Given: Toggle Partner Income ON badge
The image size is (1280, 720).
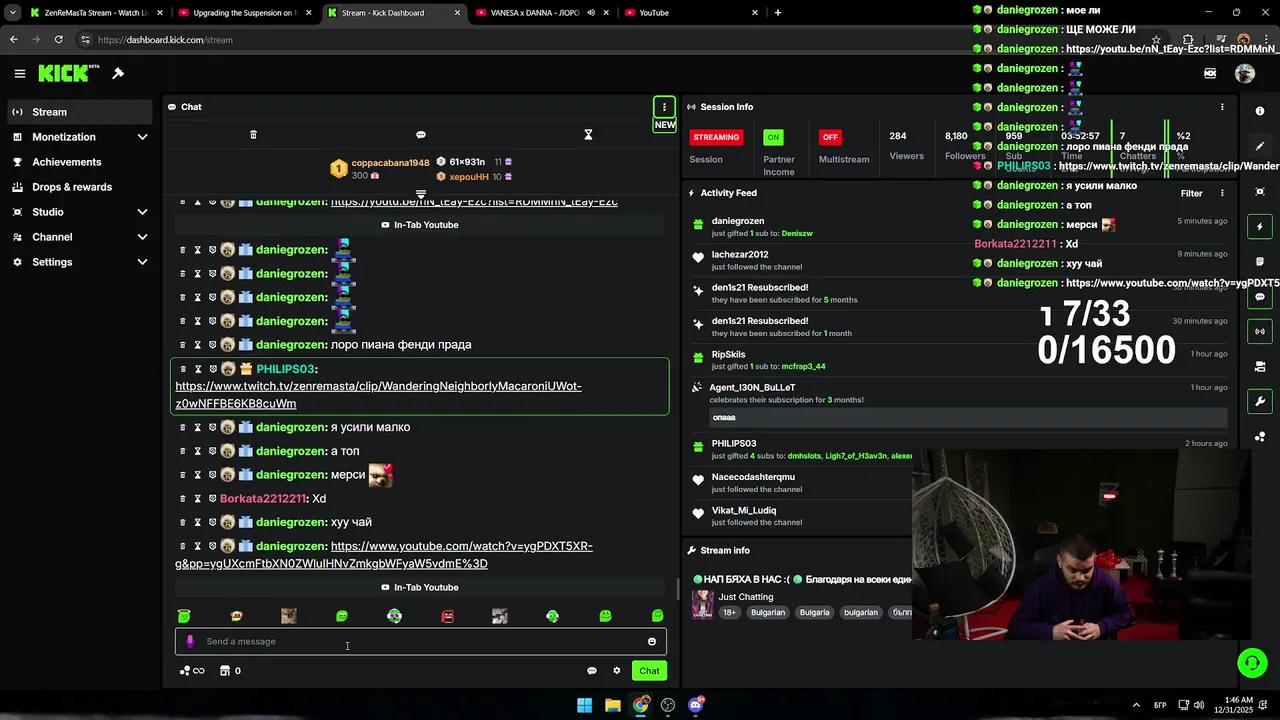Looking at the screenshot, I should (x=773, y=137).
